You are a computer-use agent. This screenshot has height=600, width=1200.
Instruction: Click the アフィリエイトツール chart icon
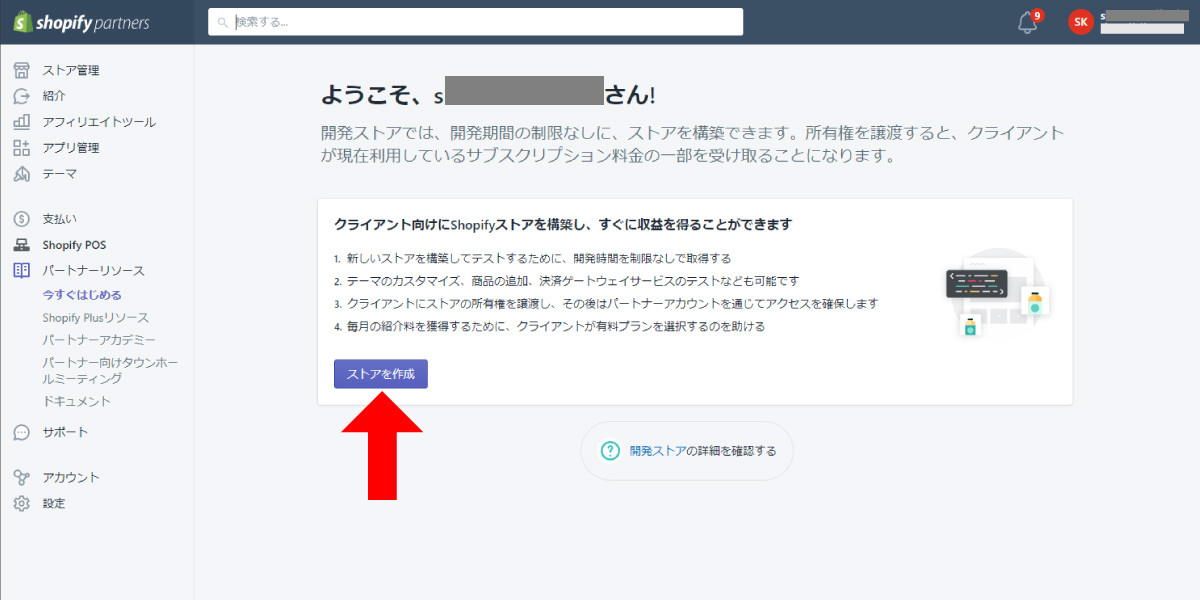point(22,122)
